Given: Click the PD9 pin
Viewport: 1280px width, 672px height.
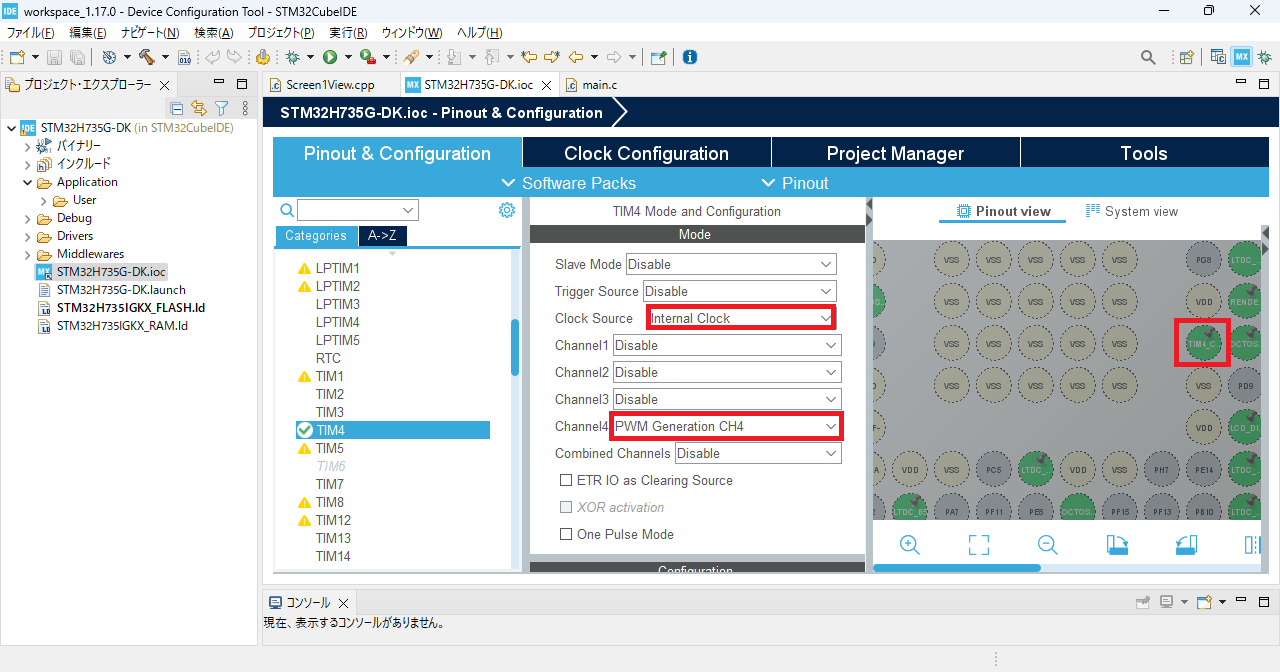Looking at the screenshot, I should click(1245, 385).
